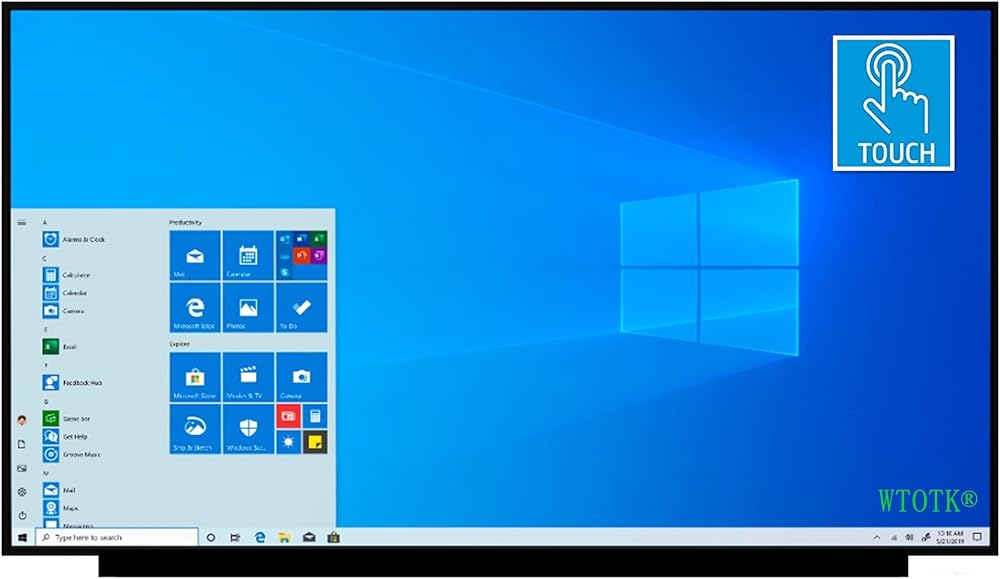Open the Store bag pinned to the taskbar
The height and width of the screenshot is (579, 1000).
(x=334, y=538)
